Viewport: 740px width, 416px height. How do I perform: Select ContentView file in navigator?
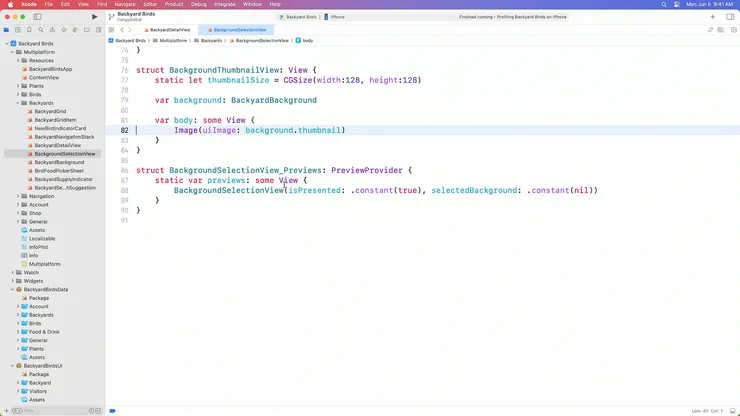point(44,77)
